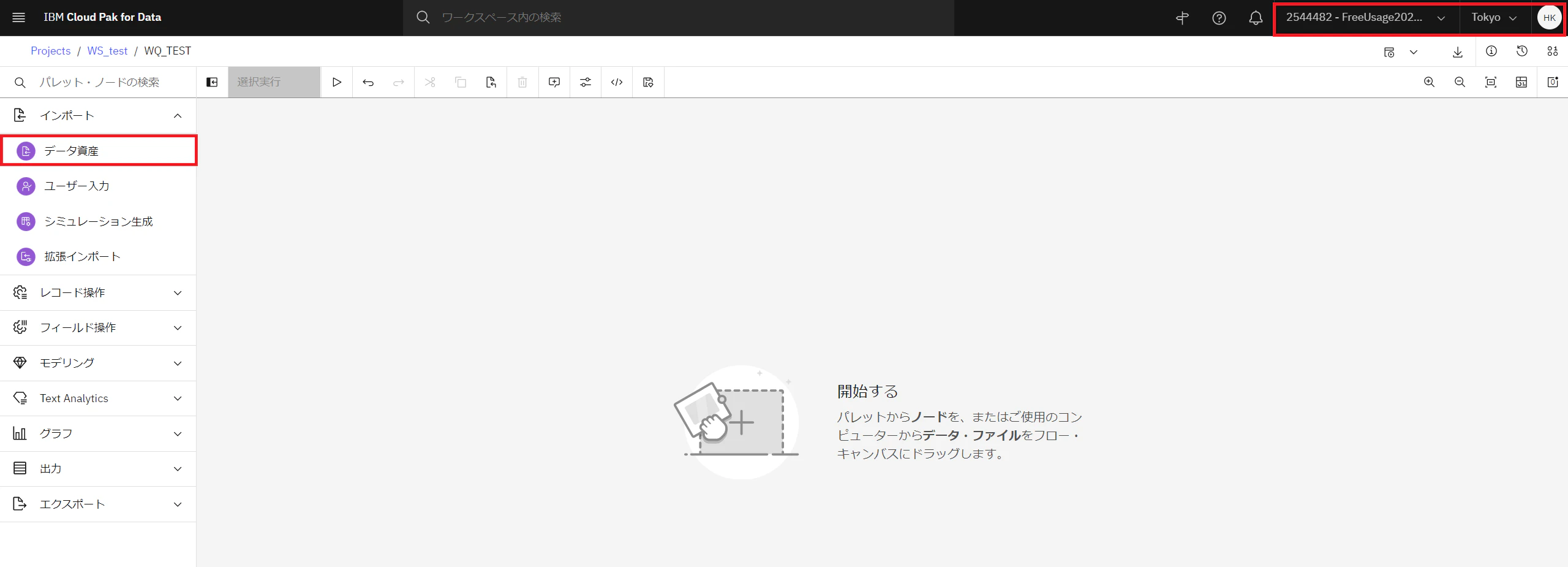Click the save favorite disk icon
The height and width of the screenshot is (567, 1568).
648,82
